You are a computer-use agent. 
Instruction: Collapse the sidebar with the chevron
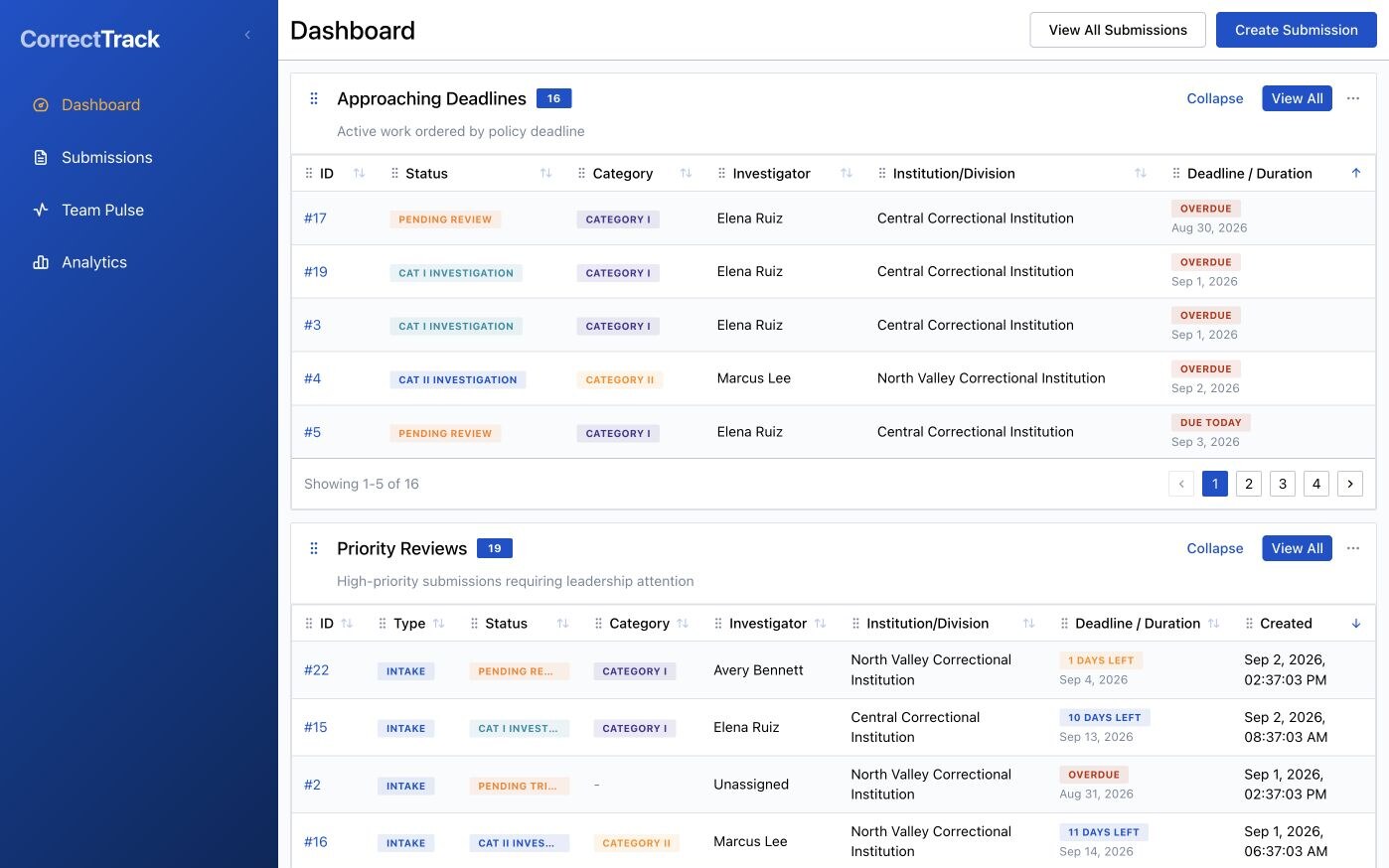tap(247, 35)
